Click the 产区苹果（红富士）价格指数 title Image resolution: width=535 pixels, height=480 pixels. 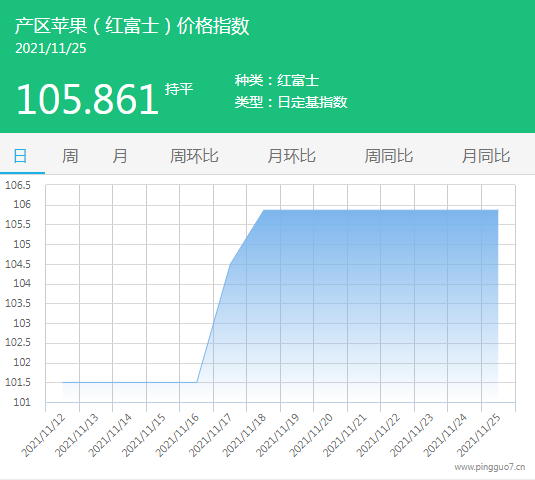point(132,26)
